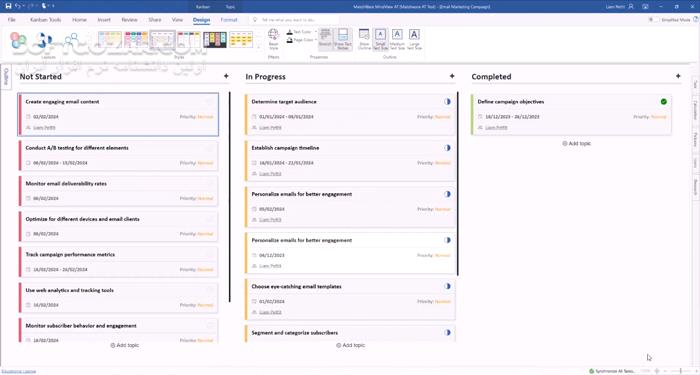Click the Page Color icon
Image resolution: width=700 pixels, height=375 pixels.
coord(289,40)
